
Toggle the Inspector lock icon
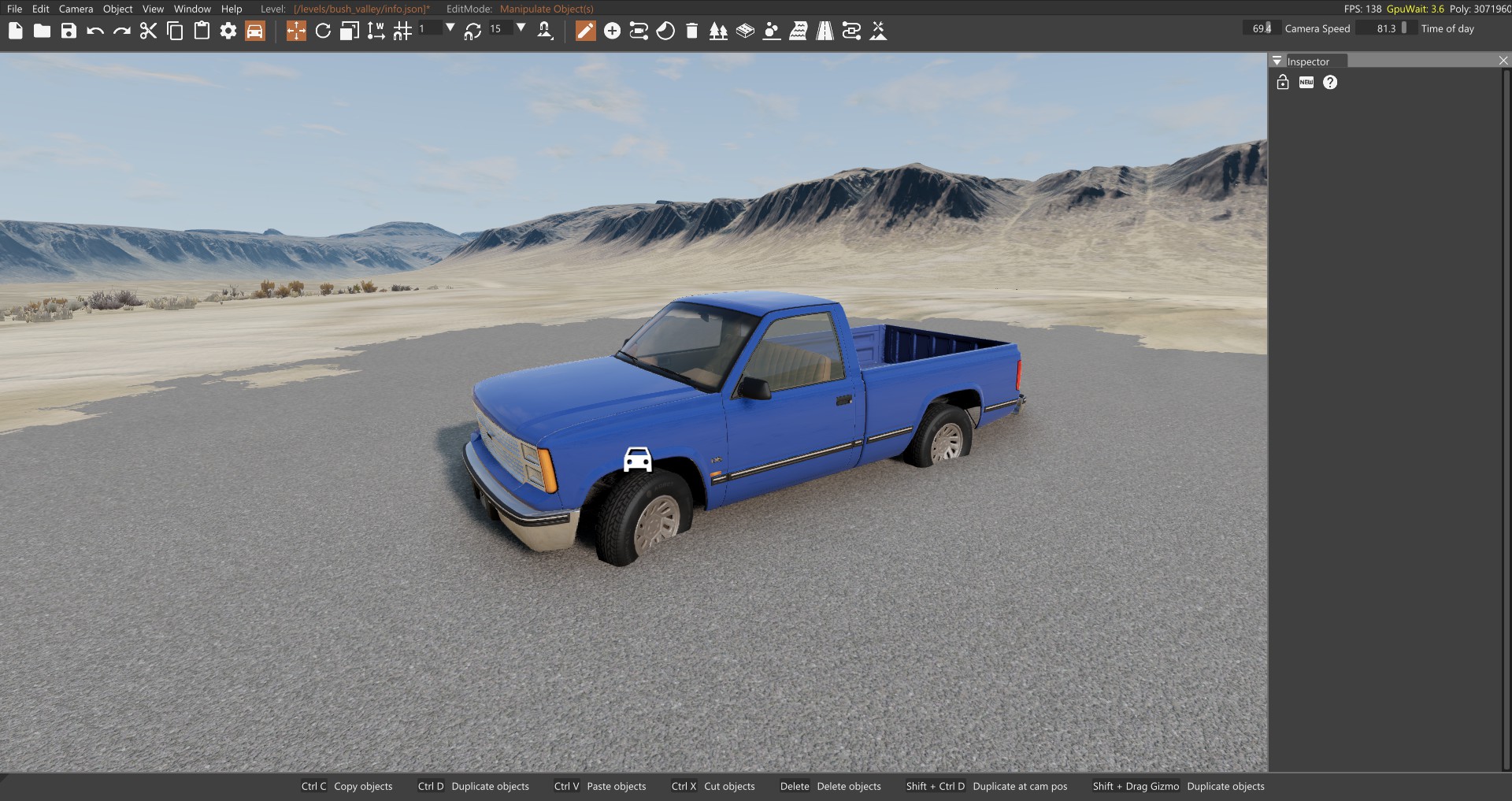pos(1283,82)
